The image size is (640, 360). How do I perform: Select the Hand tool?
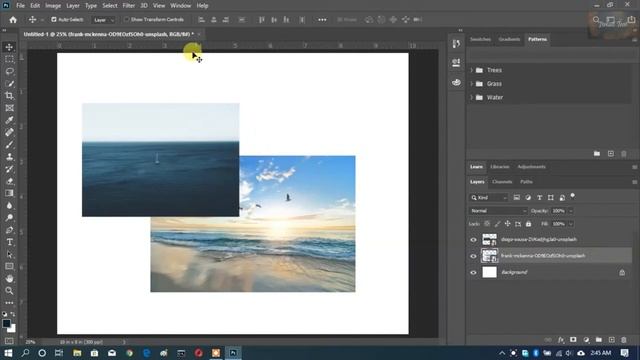pyautogui.click(x=9, y=279)
